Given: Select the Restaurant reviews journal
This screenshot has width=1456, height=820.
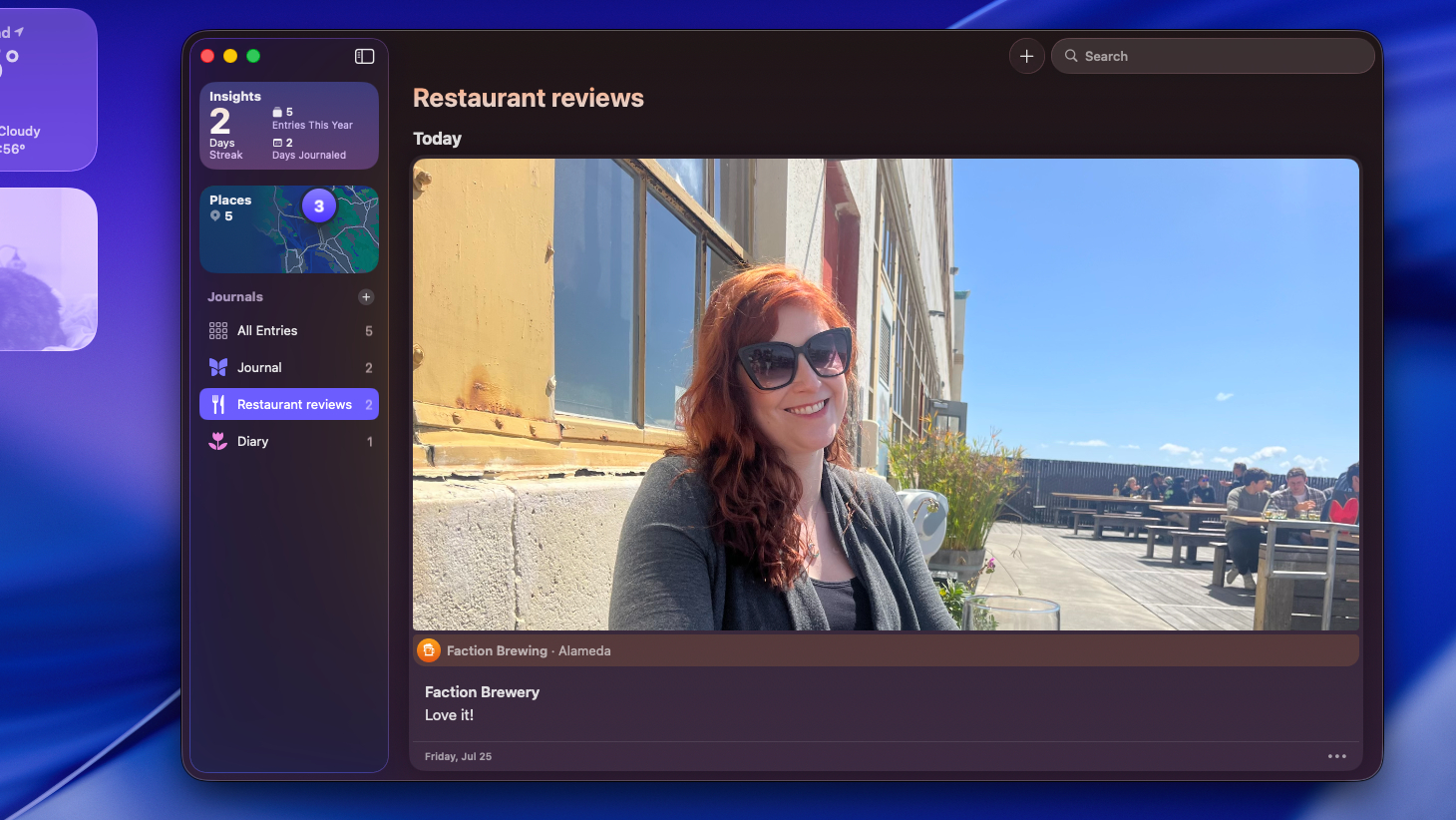Looking at the screenshot, I should click(294, 404).
